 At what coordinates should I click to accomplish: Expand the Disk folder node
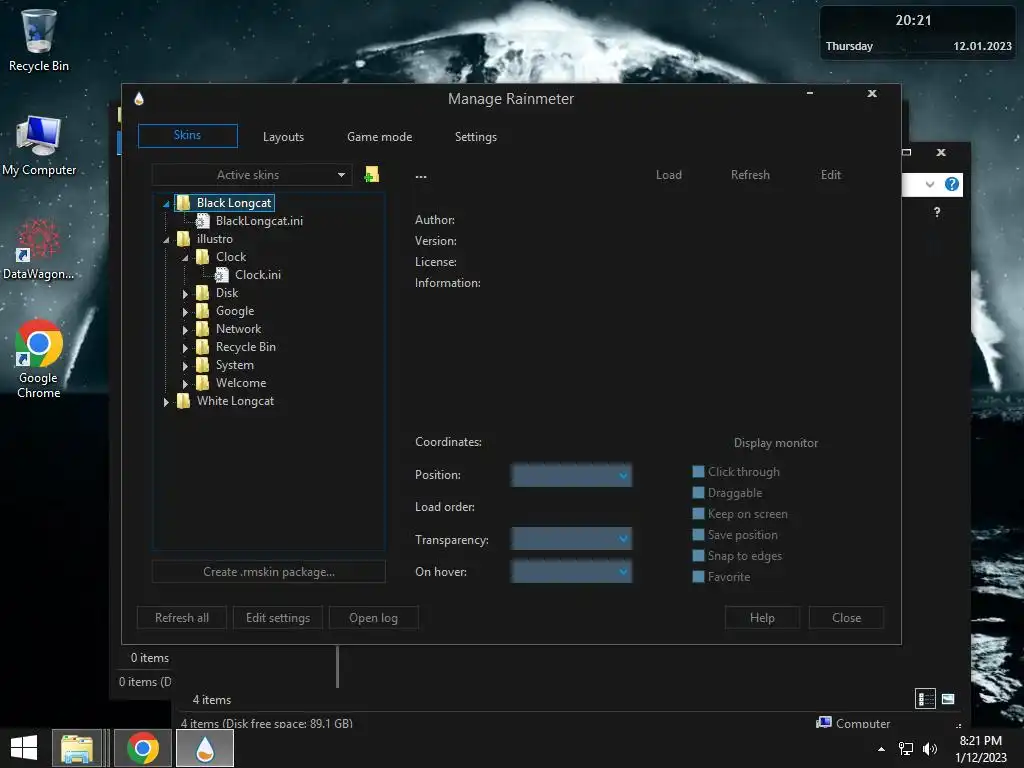(185, 294)
